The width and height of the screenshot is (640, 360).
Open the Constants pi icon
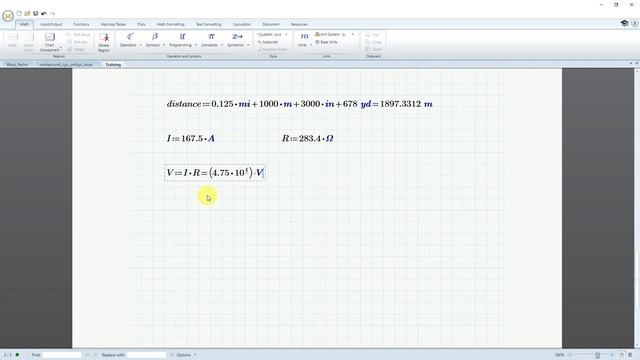point(211,37)
